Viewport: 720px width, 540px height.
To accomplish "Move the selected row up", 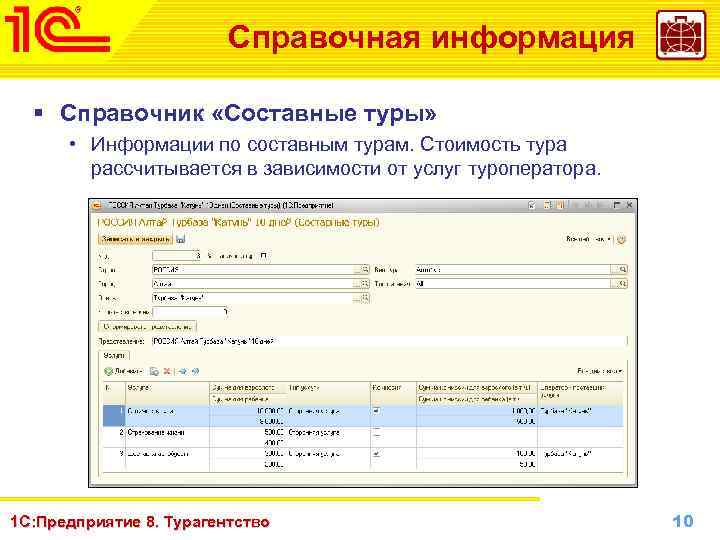I will coord(183,371).
